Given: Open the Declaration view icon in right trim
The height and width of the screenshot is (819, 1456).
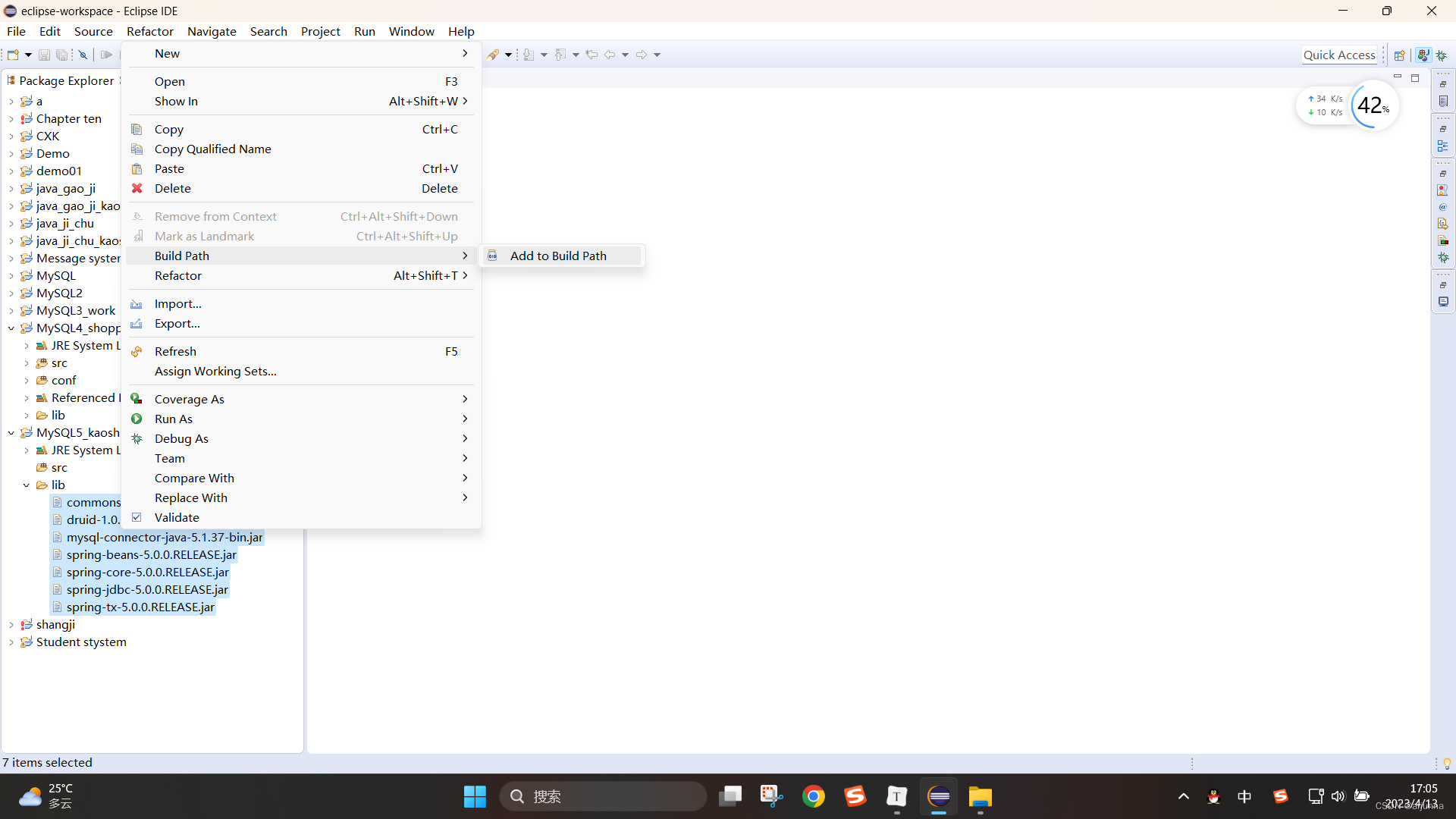Looking at the screenshot, I should (1443, 224).
